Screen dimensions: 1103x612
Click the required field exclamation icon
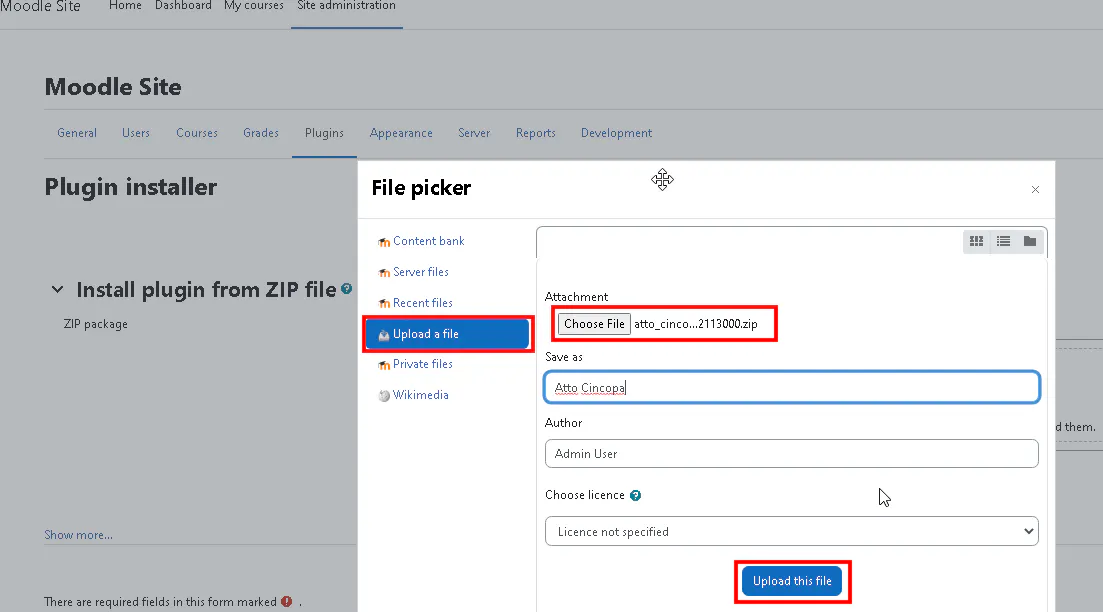[286, 601]
